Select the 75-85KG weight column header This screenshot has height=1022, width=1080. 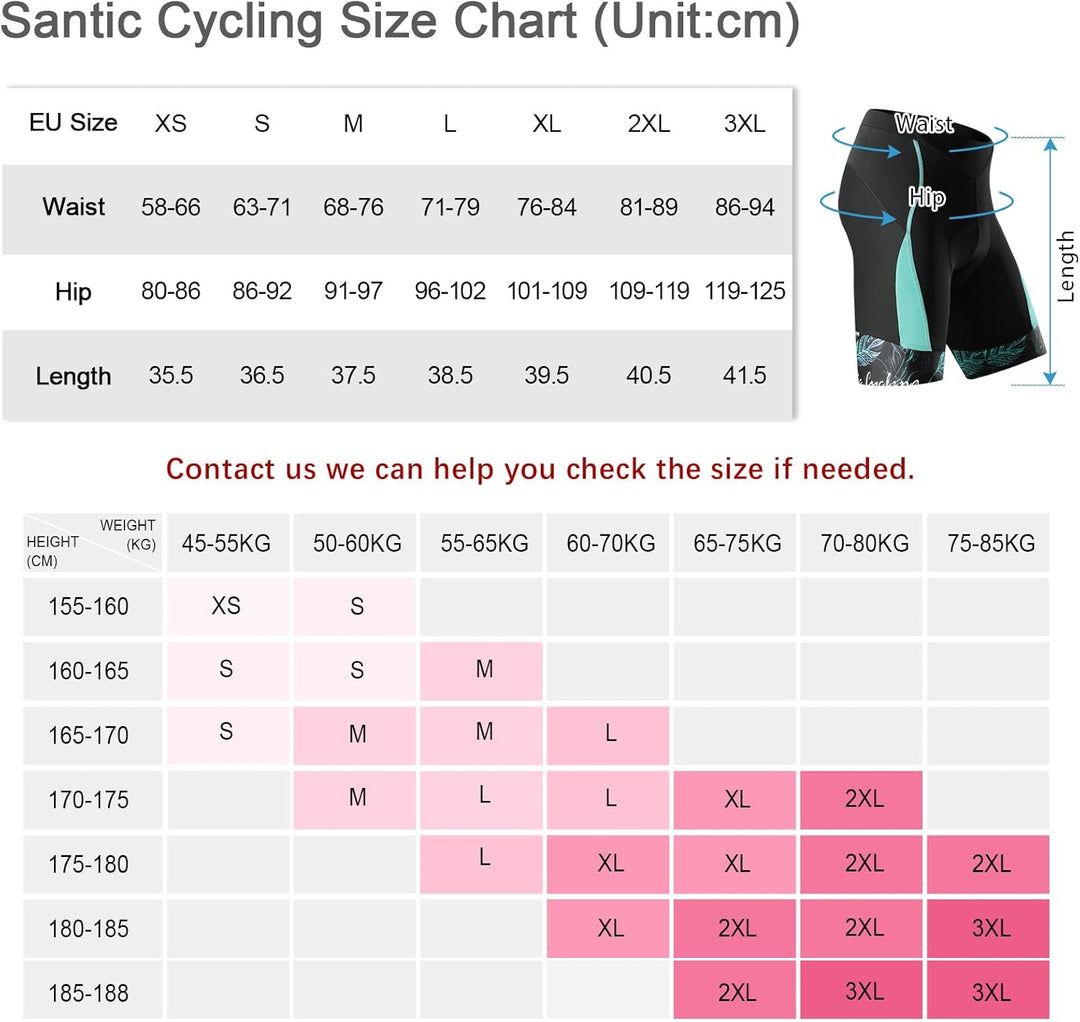[990, 543]
